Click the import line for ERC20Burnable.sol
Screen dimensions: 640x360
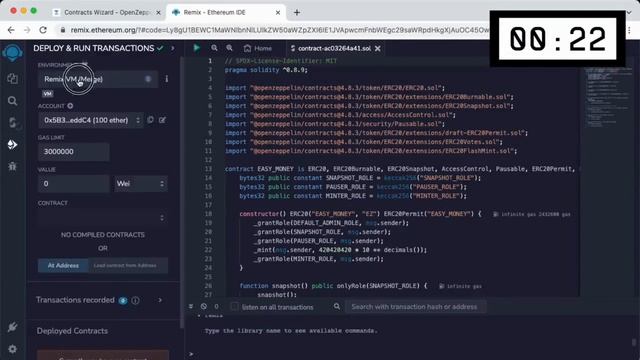pyautogui.click(x=369, y=97)
